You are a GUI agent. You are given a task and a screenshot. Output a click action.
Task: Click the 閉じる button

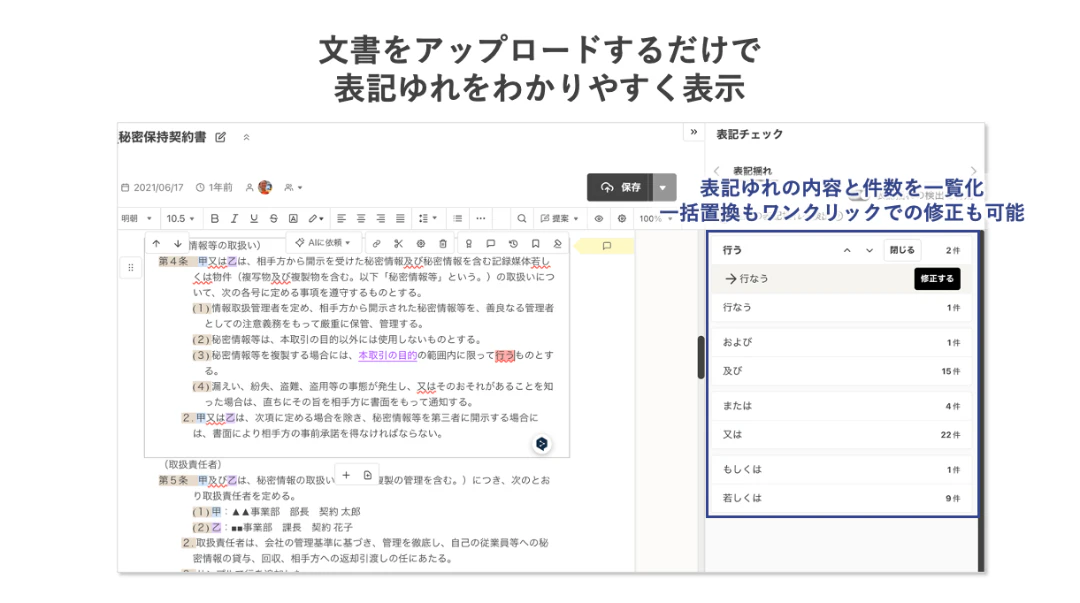click(x=901, y=250)
